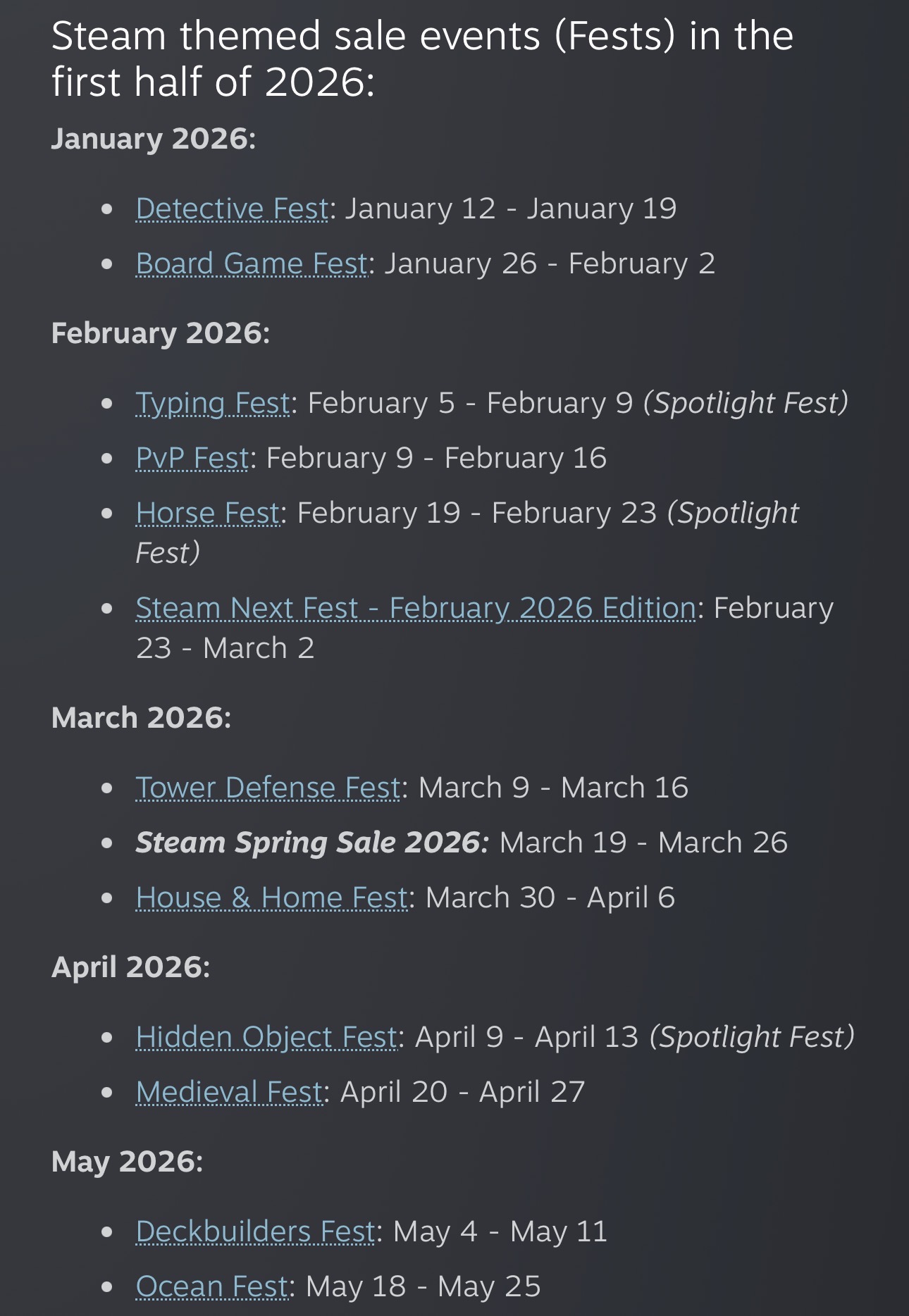Click the April 2026 heading
The height and width of the screenshot is (1316, 909).
click(130, 967)
